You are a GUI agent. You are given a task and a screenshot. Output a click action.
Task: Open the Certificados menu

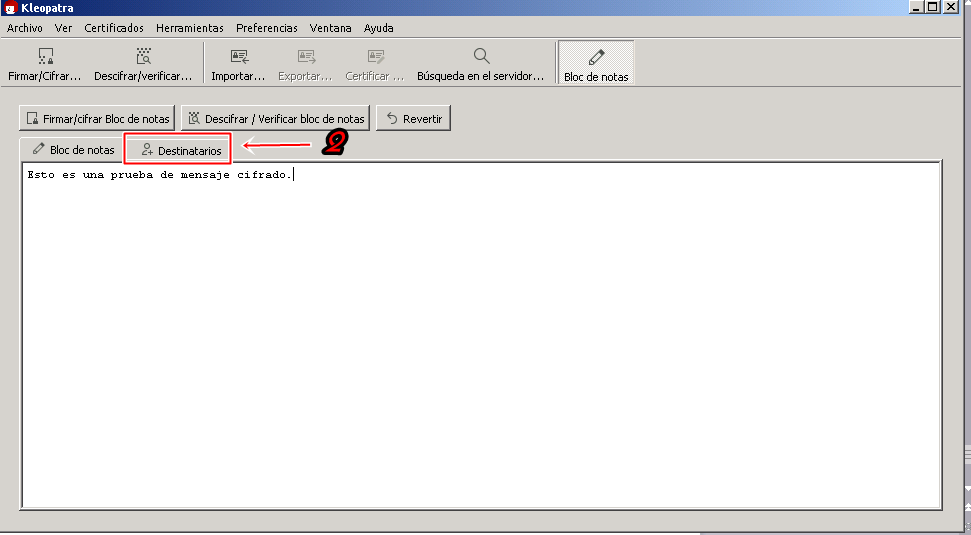pos(114,28)
